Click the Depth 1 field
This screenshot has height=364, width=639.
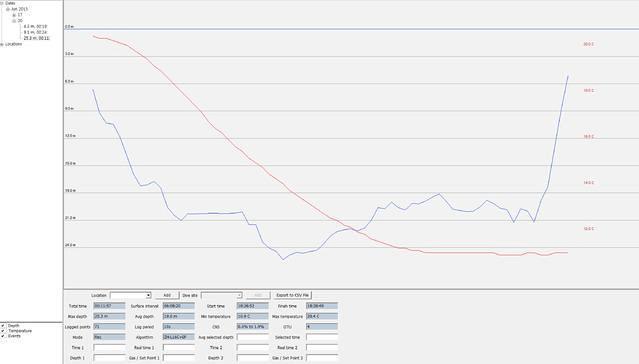pyautogui.click(x=109, y=358)
